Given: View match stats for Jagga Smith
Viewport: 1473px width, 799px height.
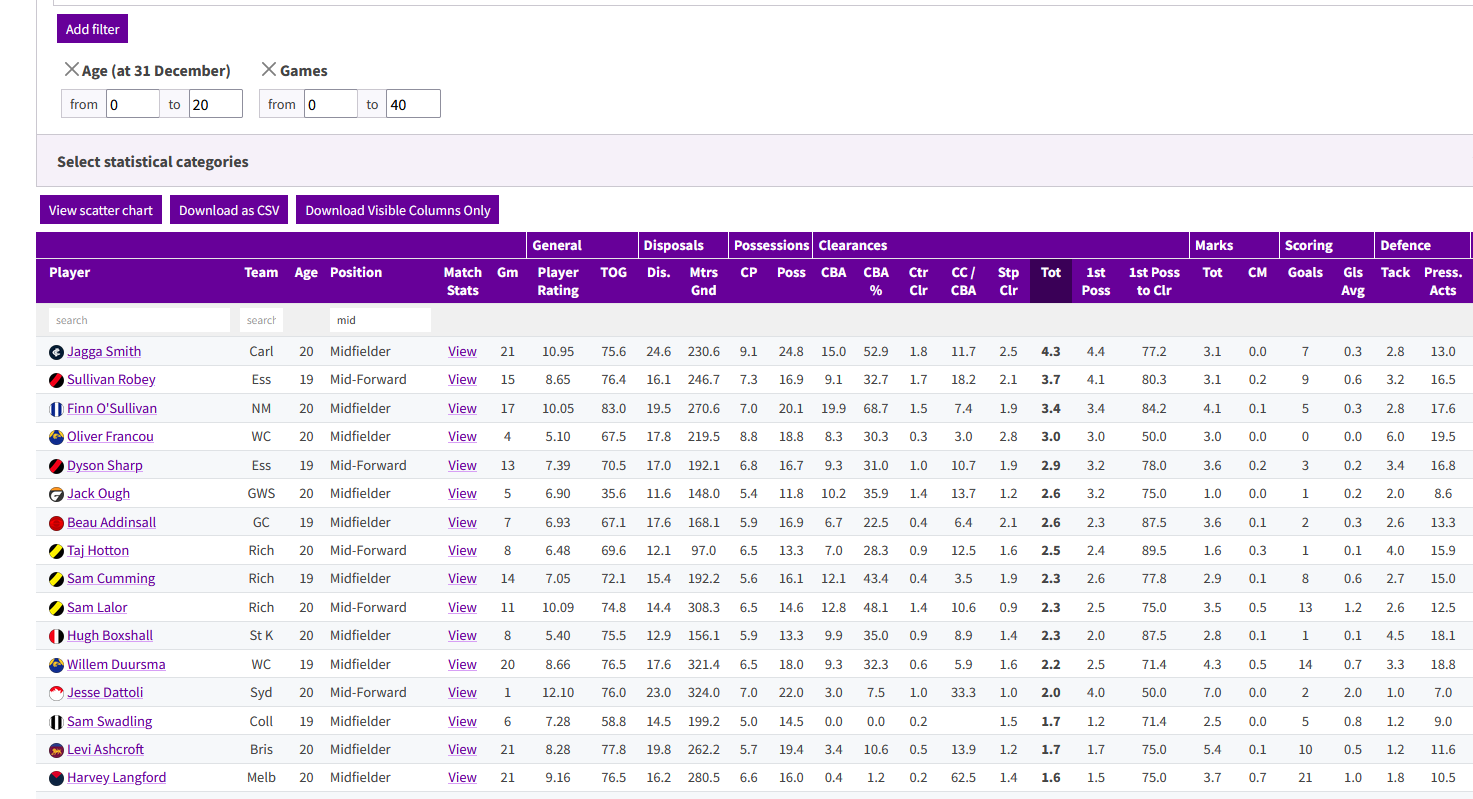Looking at the screenshot, I should coord(462,352).
